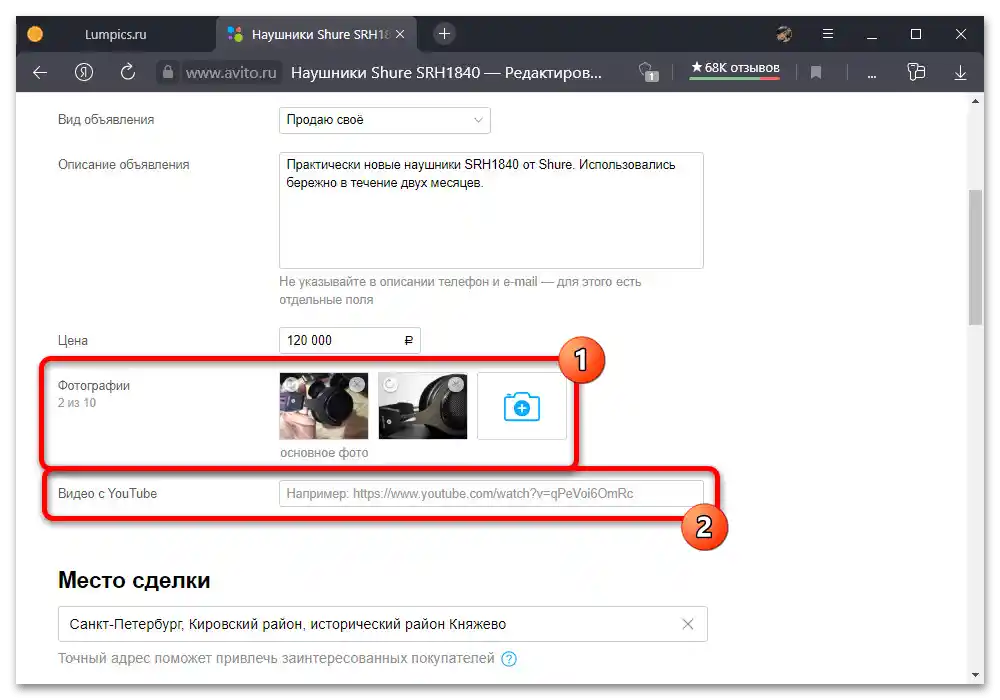Click the Видео с YouTube link field
Screen dimensions: 1000x700
491,493
